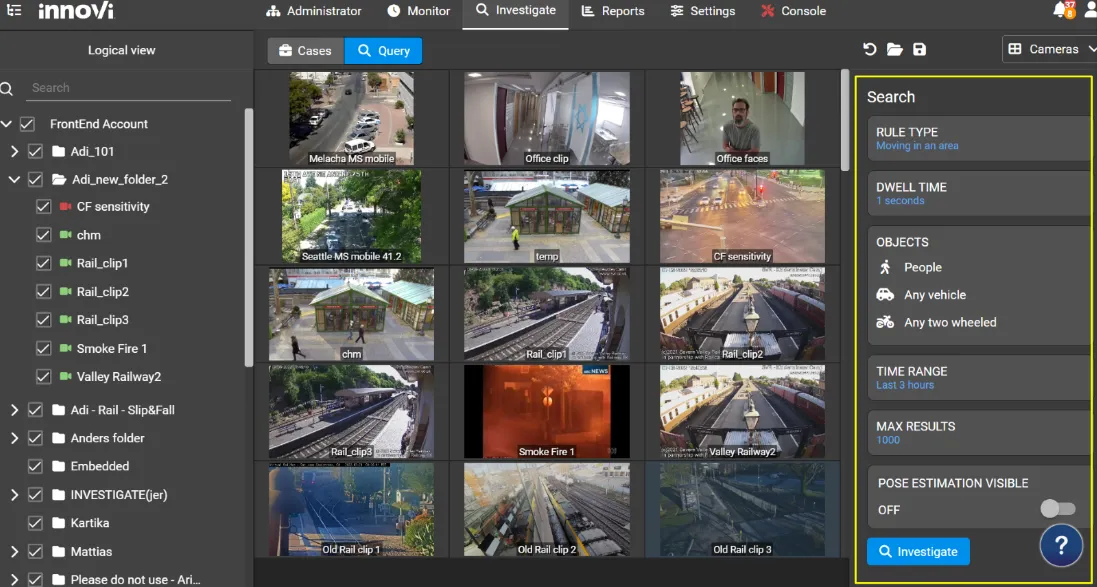
Task: Select the Any two wheeled icon
Action: pyautogui.click(x=885, y=322)
